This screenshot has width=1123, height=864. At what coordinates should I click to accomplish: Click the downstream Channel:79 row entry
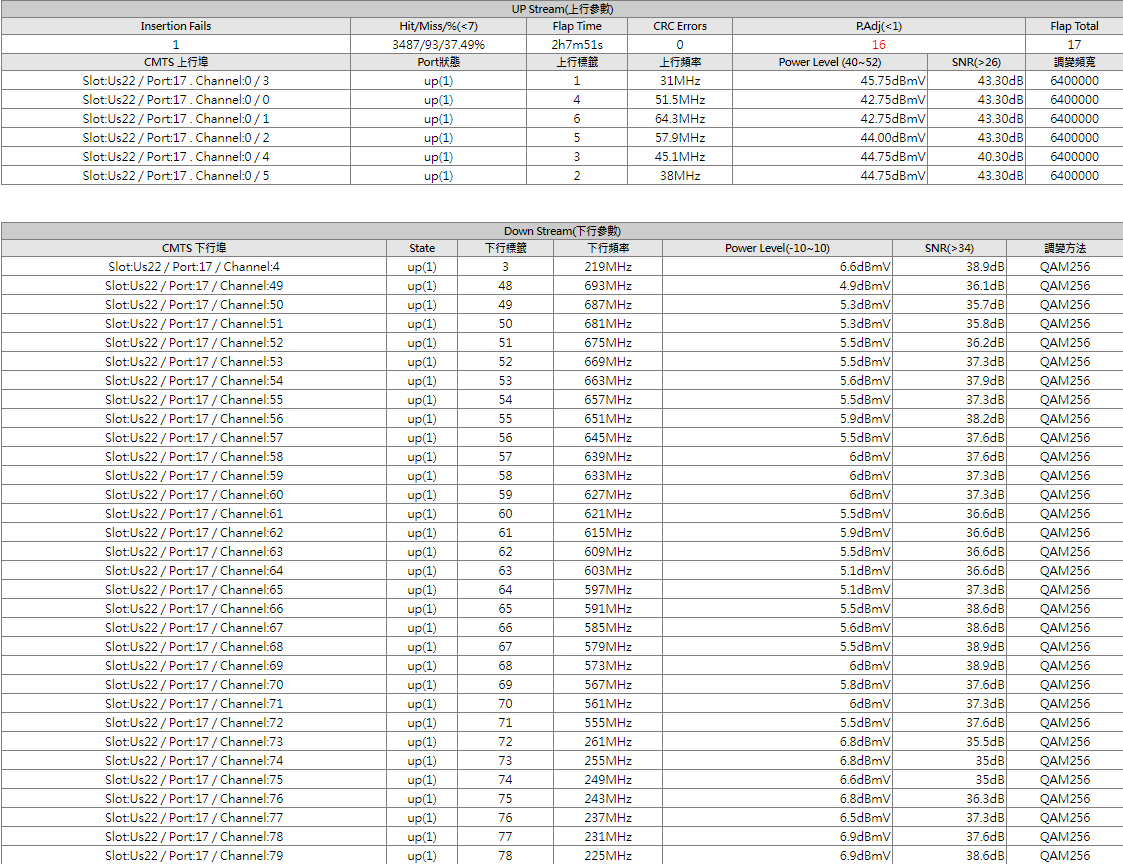tap(194, 856)
